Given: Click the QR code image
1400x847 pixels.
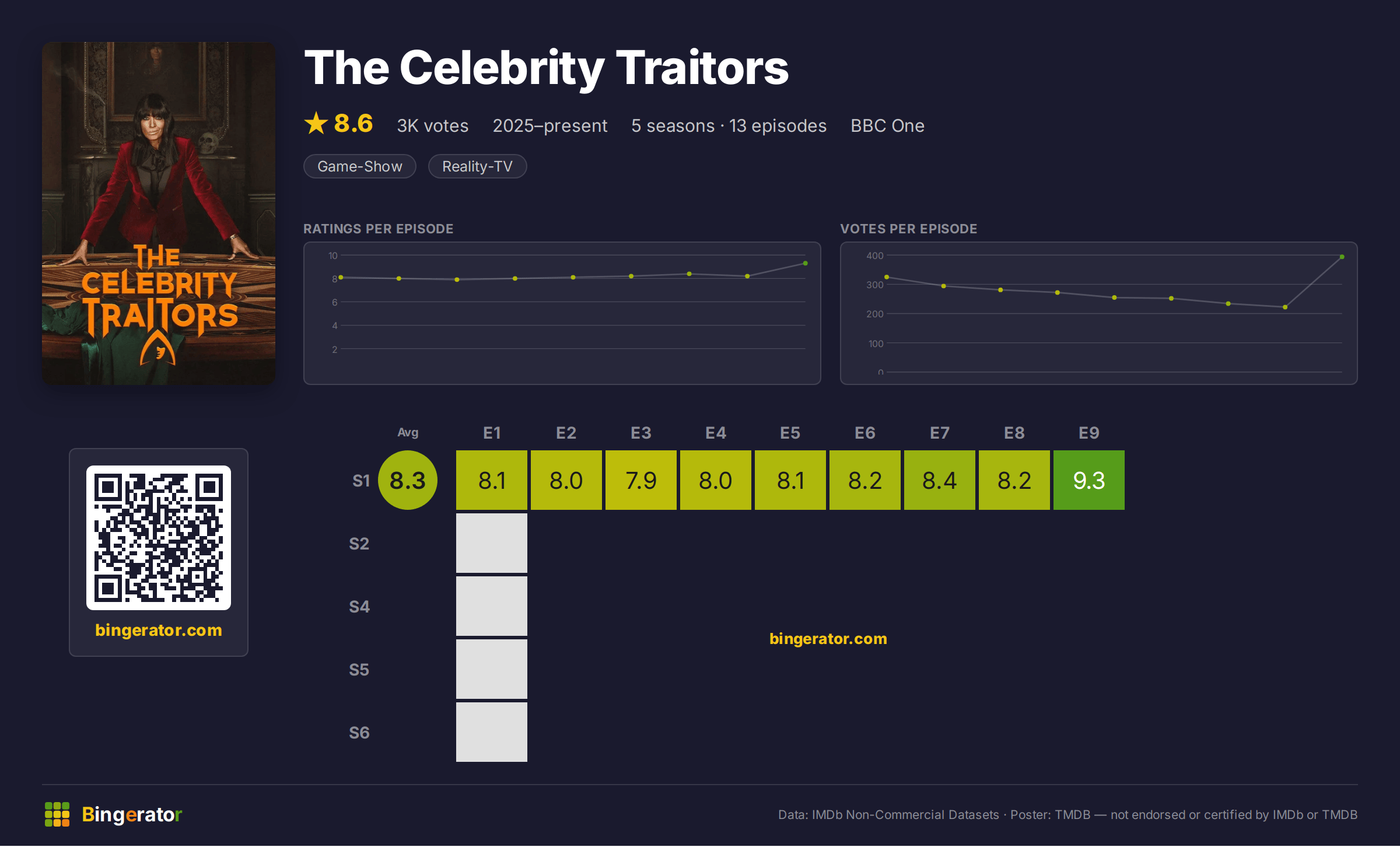Looking at the screenshot, I should point(159,537).
